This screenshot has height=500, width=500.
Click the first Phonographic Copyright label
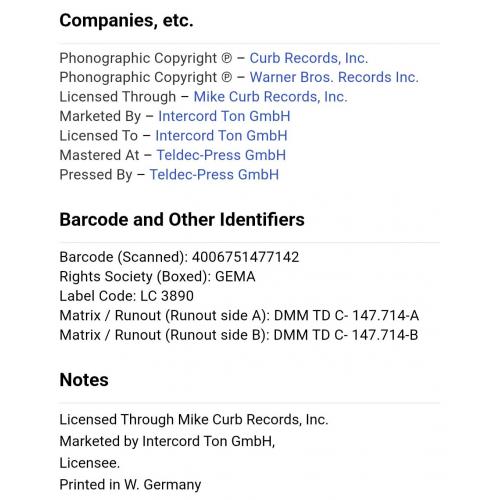(146, 58)
